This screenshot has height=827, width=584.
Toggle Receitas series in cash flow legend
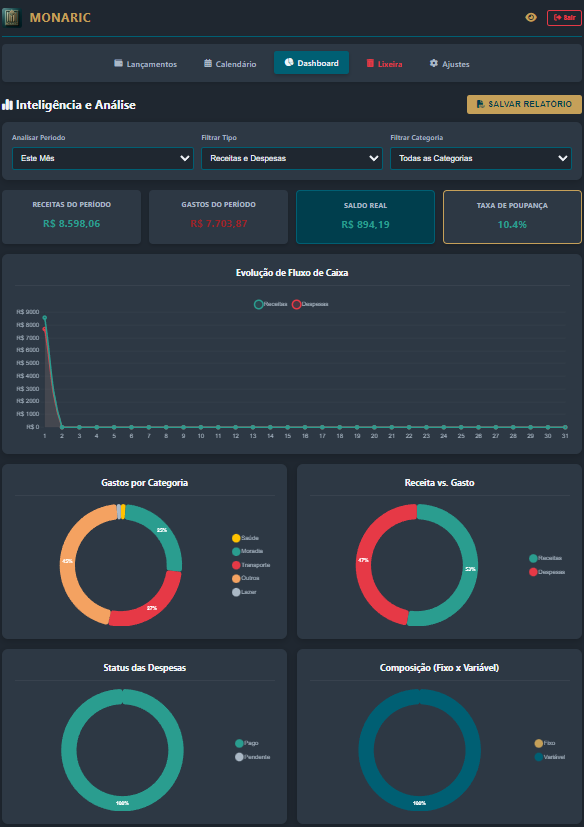point(271,304)
